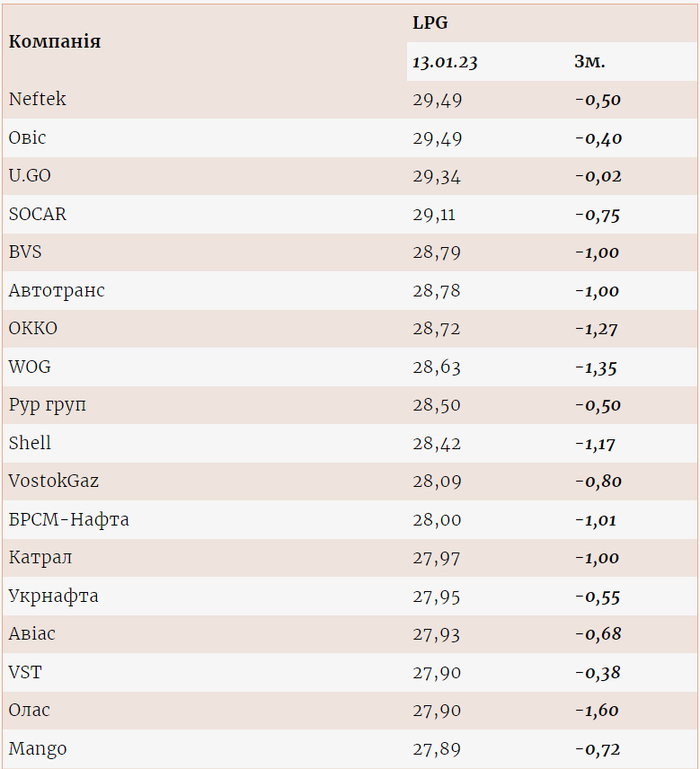Click the Овіс company cell
This screenshot has width=700, height=769.
[x=28, y=137]
